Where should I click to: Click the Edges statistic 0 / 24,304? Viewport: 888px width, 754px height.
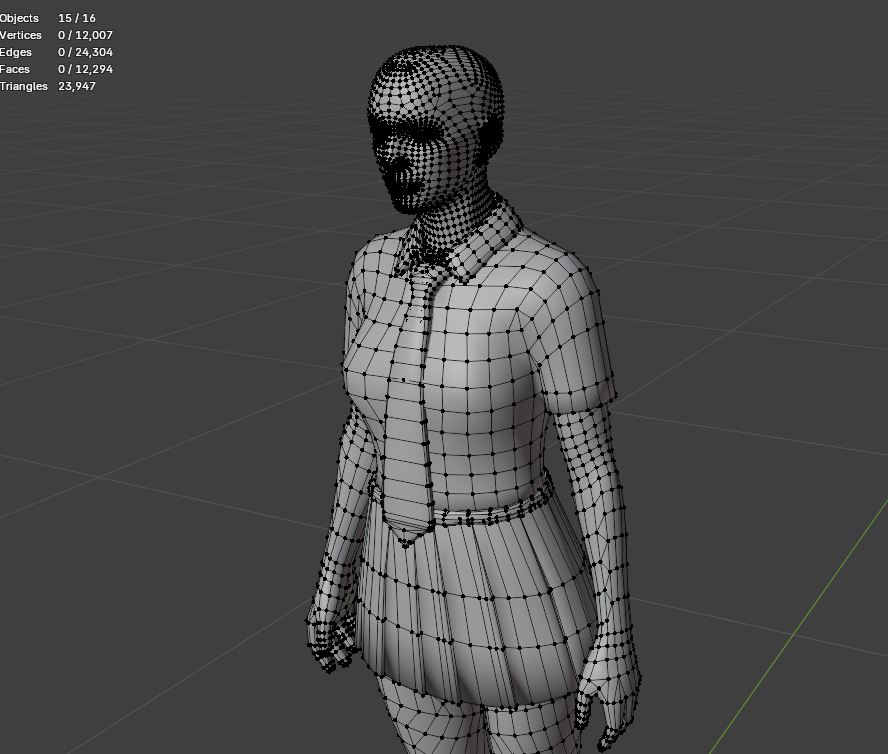tap(85, 52)
